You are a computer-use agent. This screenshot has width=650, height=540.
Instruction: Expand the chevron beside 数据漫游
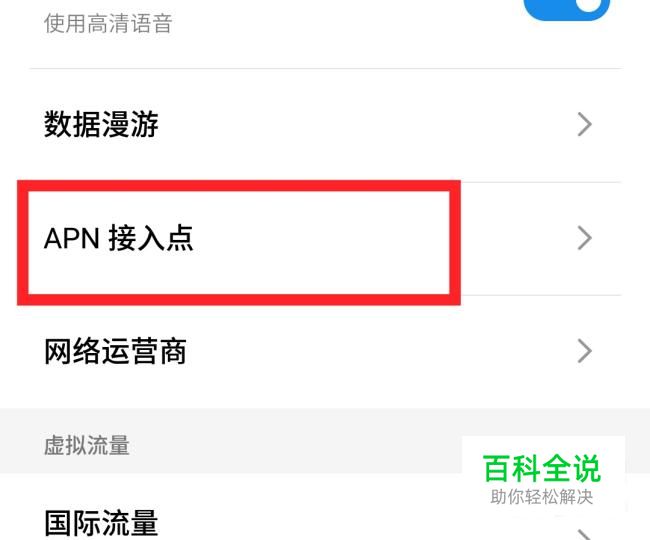pos(585,124)
